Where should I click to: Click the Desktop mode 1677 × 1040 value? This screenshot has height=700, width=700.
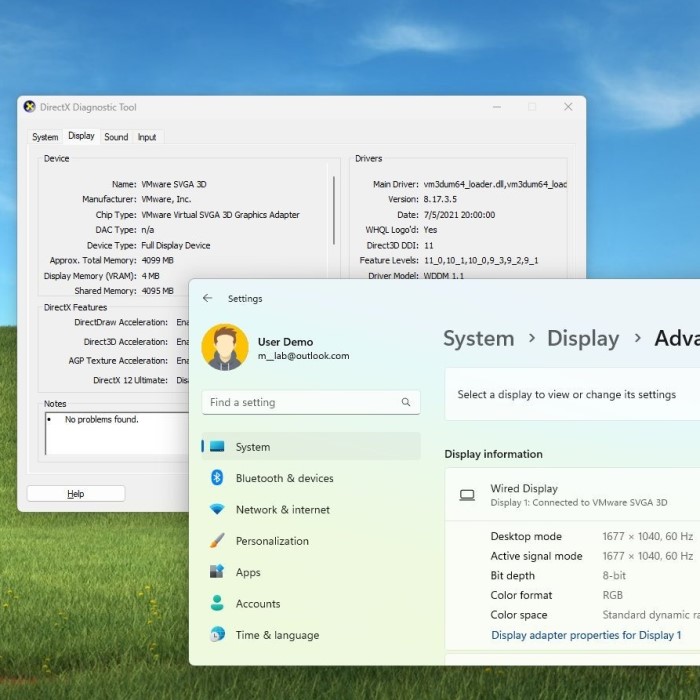click(647, 536)
